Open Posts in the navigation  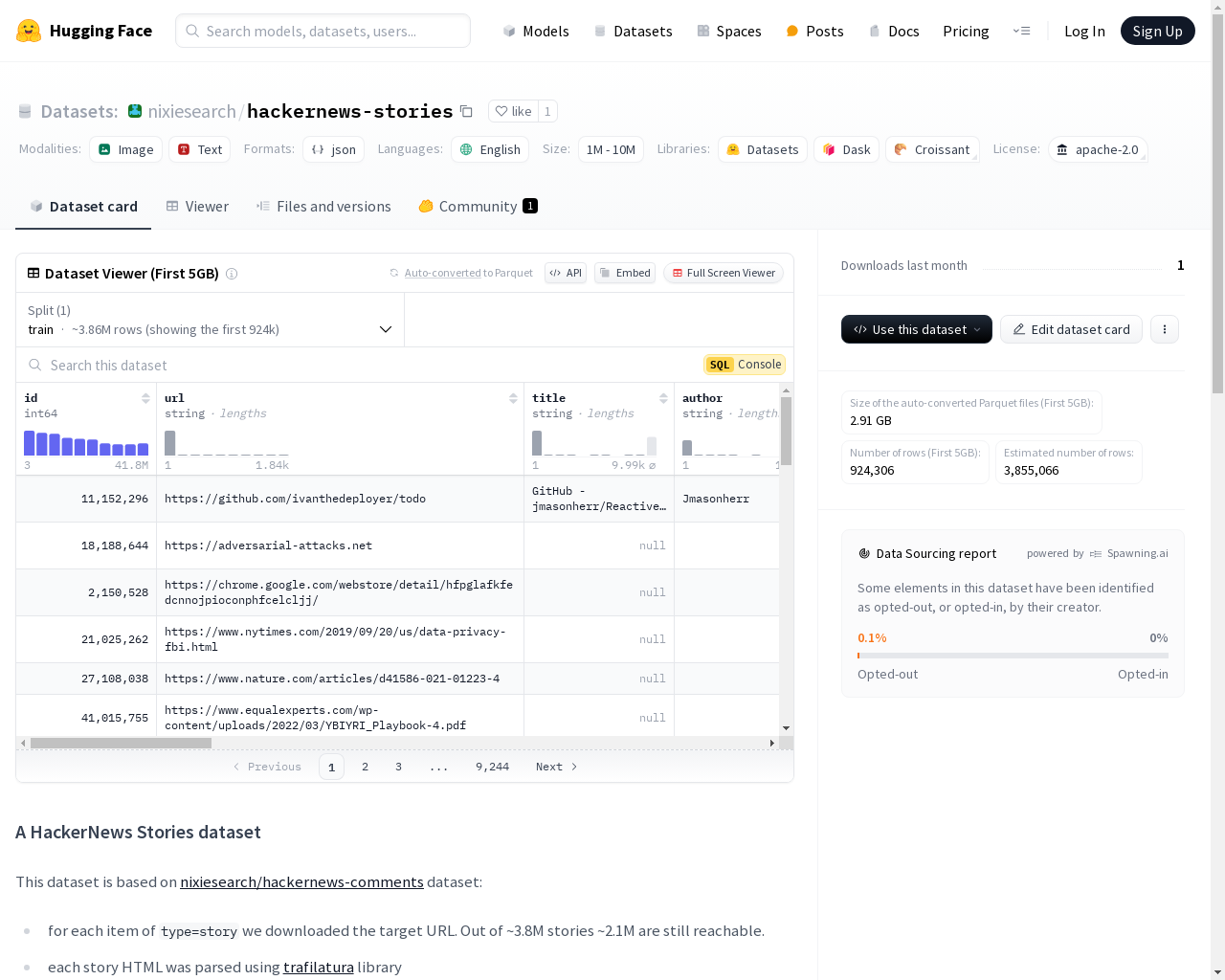tap(814, 31)
